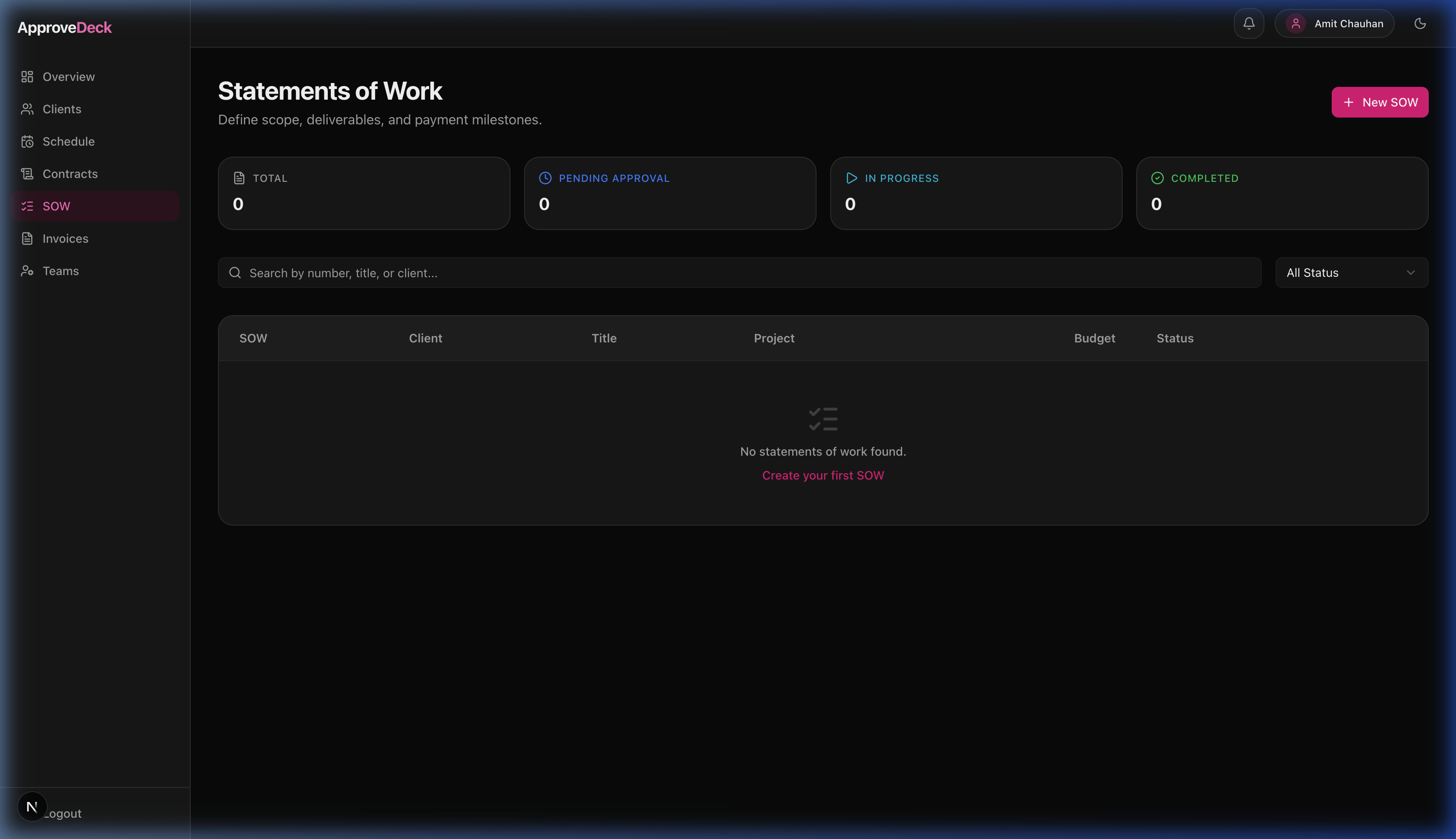The width and height of the screenshot is (1456, 839).
Task: Click the search magnifier icon
Action: [x=235, y=273]
